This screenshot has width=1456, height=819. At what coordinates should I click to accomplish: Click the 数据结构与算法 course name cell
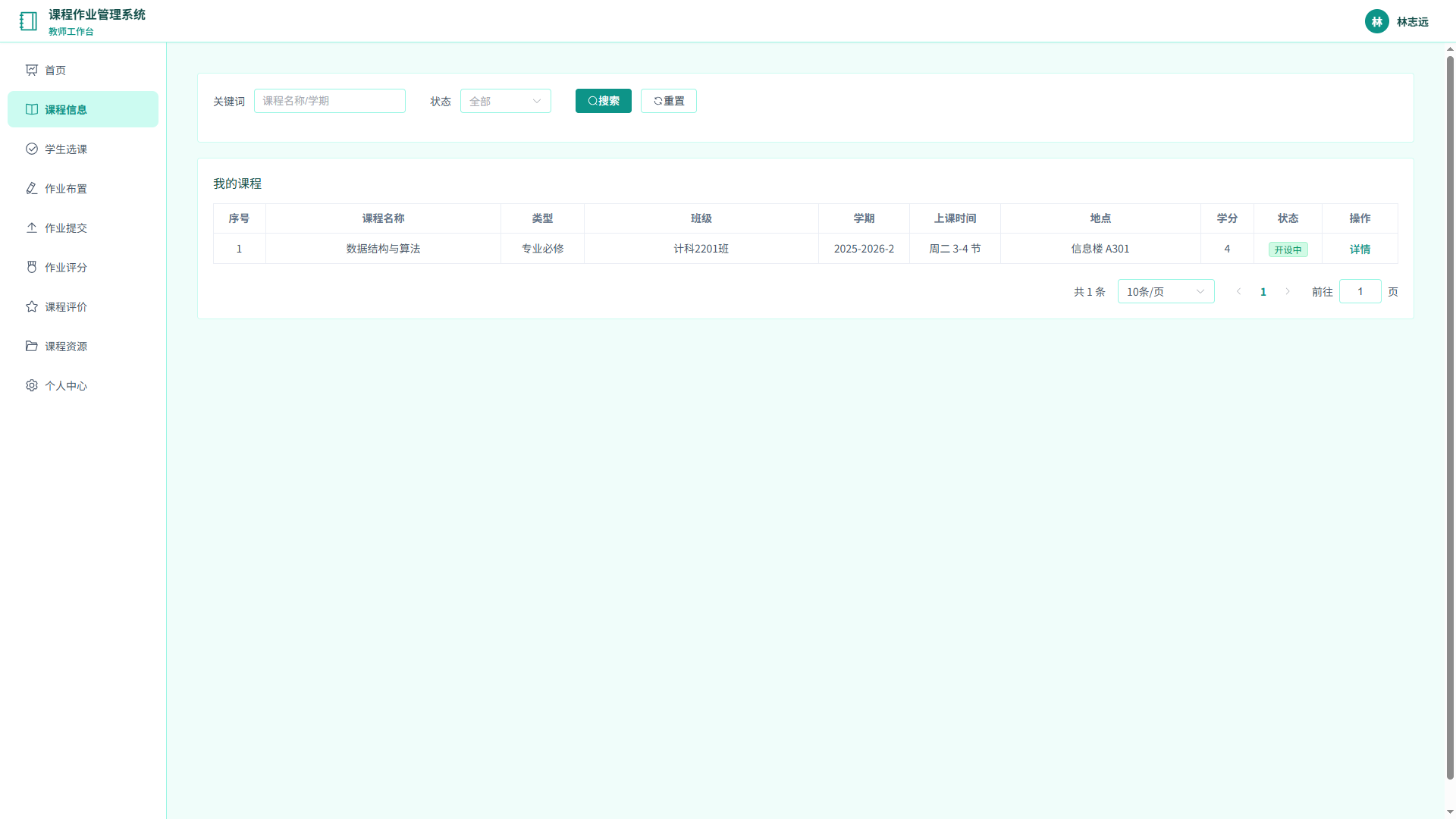pos(383,249)
